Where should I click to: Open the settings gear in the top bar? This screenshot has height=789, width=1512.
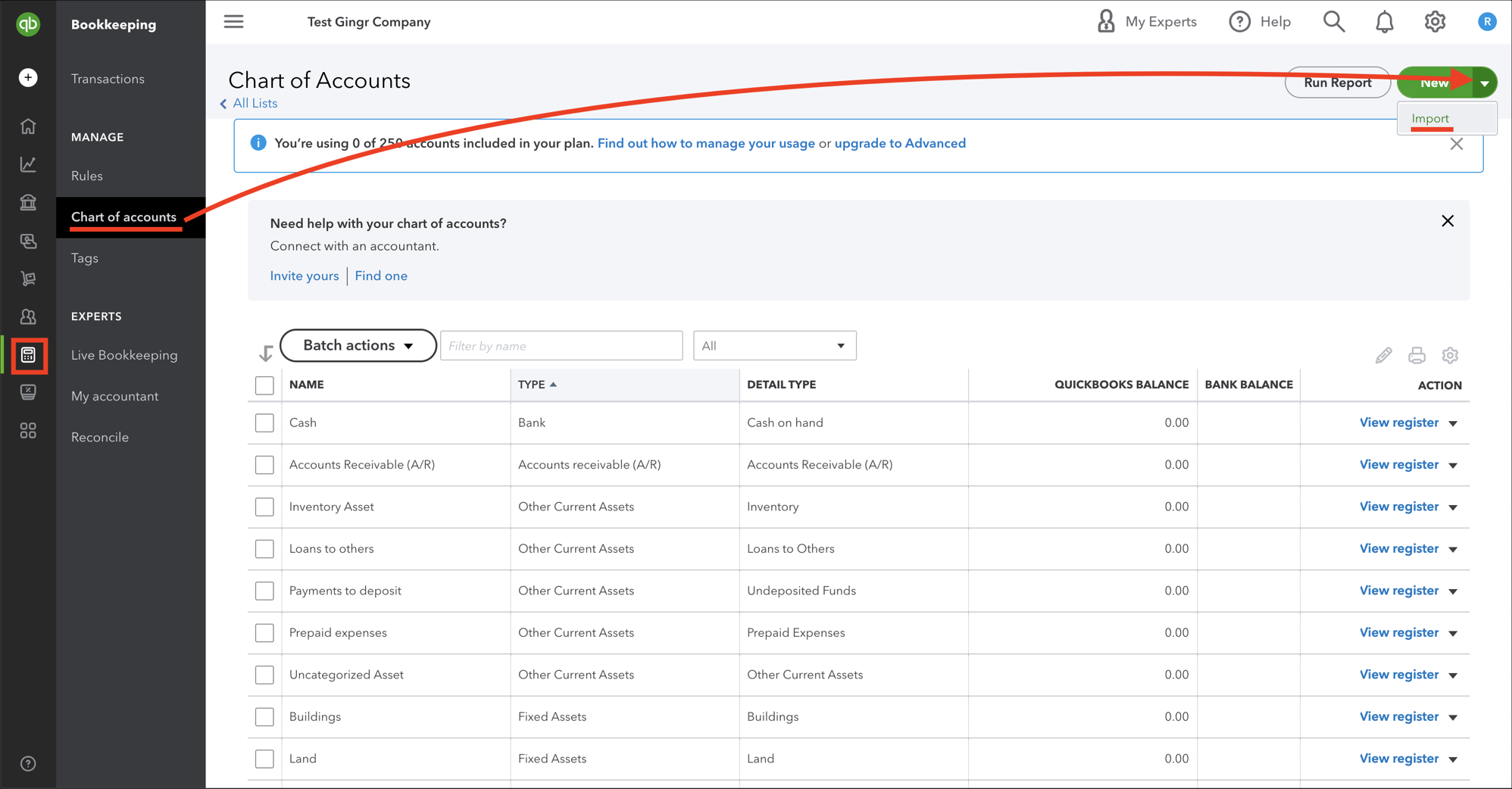coord(1434,21)
